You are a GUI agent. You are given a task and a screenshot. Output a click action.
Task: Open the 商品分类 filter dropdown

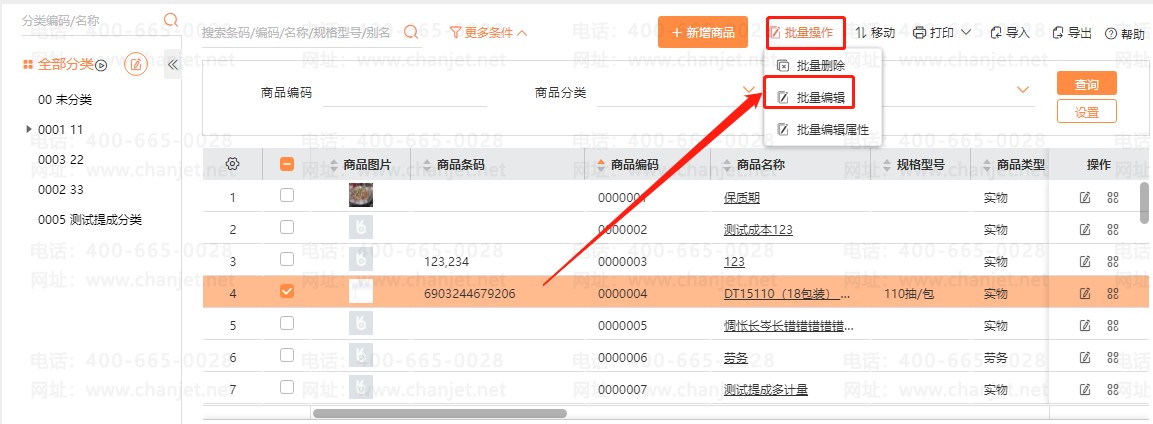pyautogui.click(x=749, y=90)
